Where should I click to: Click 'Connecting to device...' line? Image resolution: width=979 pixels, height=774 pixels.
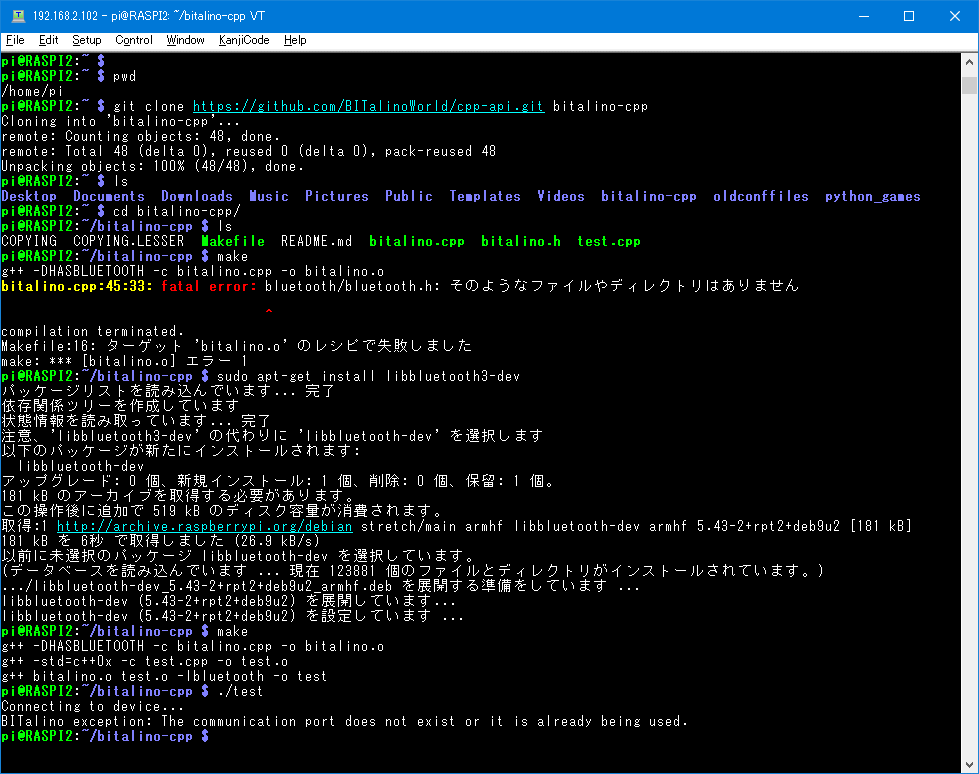pyautogui.click(x=92, y=706)
